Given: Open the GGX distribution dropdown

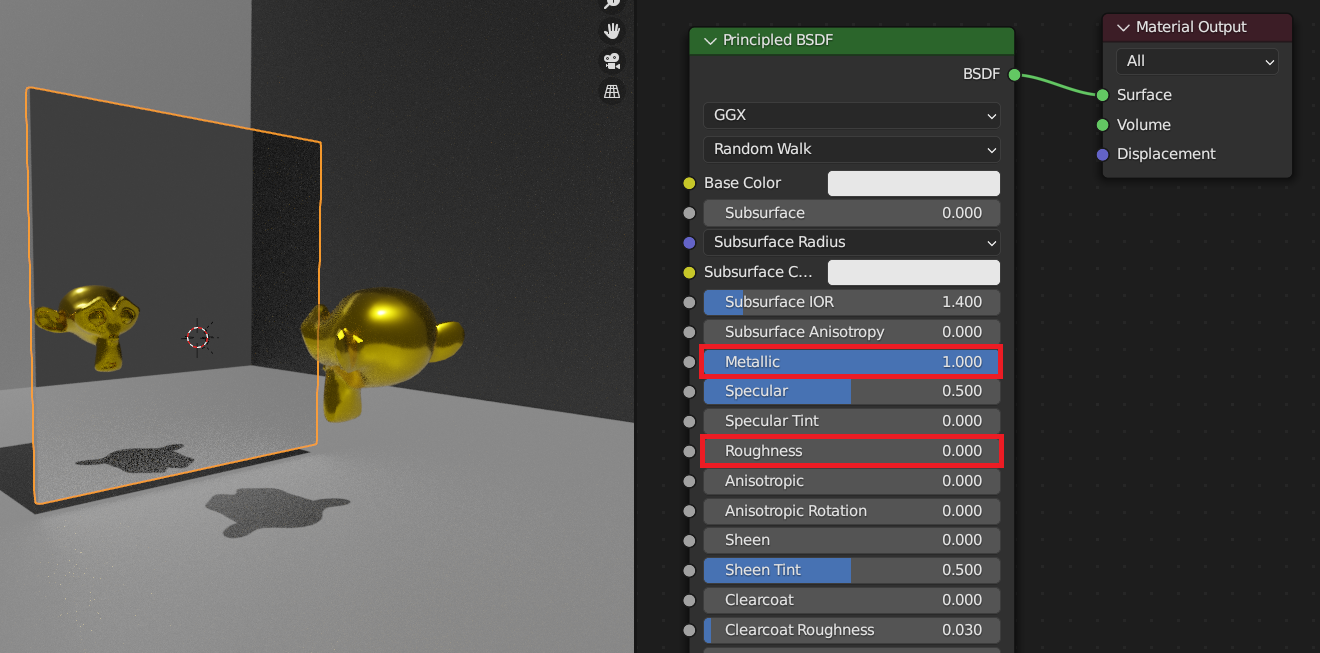Looking at the screenshot, I should tap(851, 115).
